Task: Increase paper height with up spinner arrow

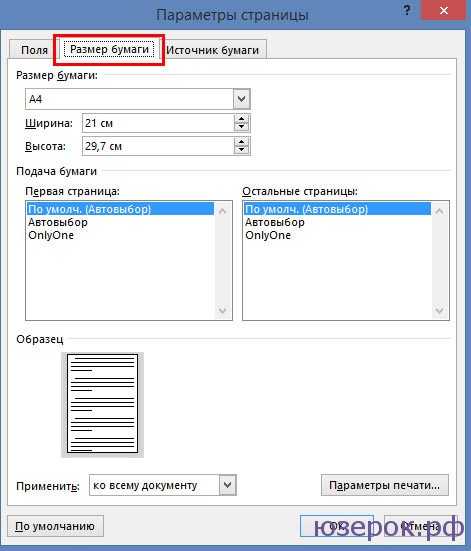Action: [x=241, y=142]
